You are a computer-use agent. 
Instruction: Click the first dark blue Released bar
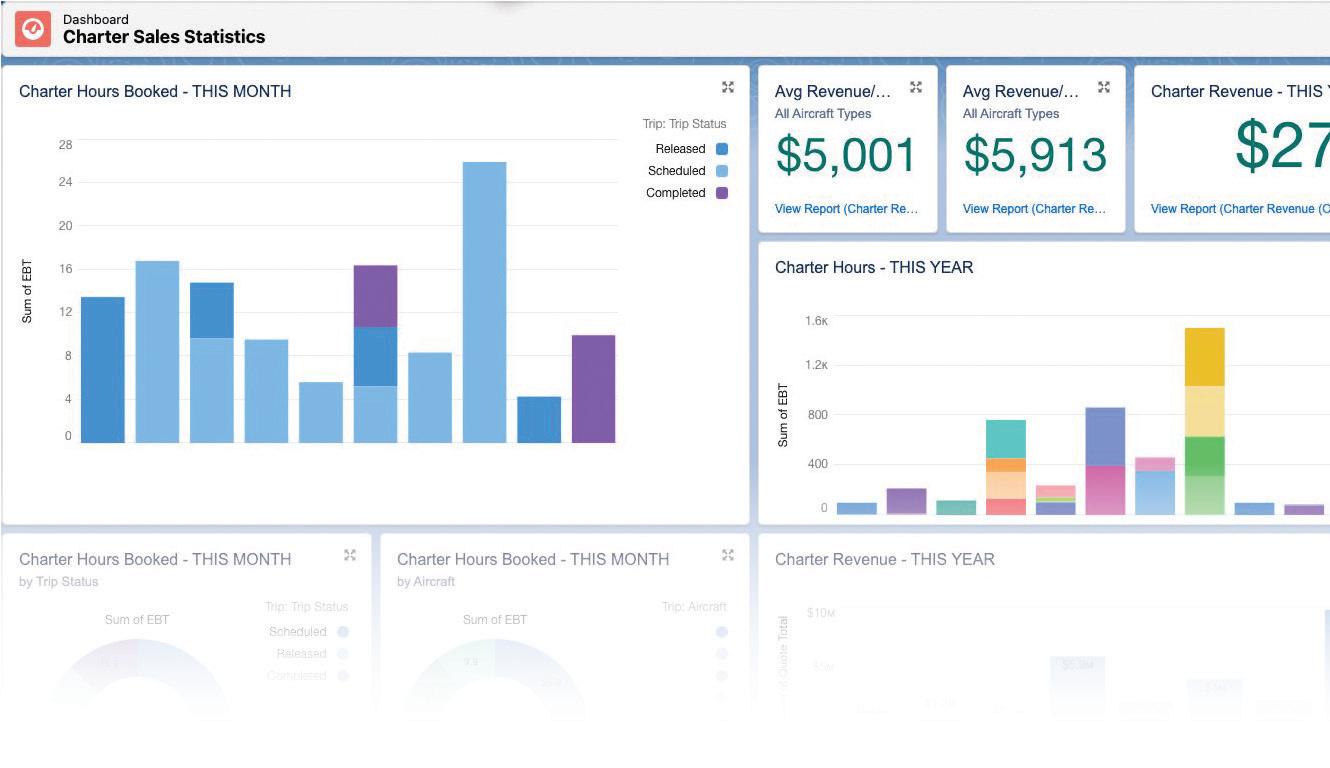103,370
